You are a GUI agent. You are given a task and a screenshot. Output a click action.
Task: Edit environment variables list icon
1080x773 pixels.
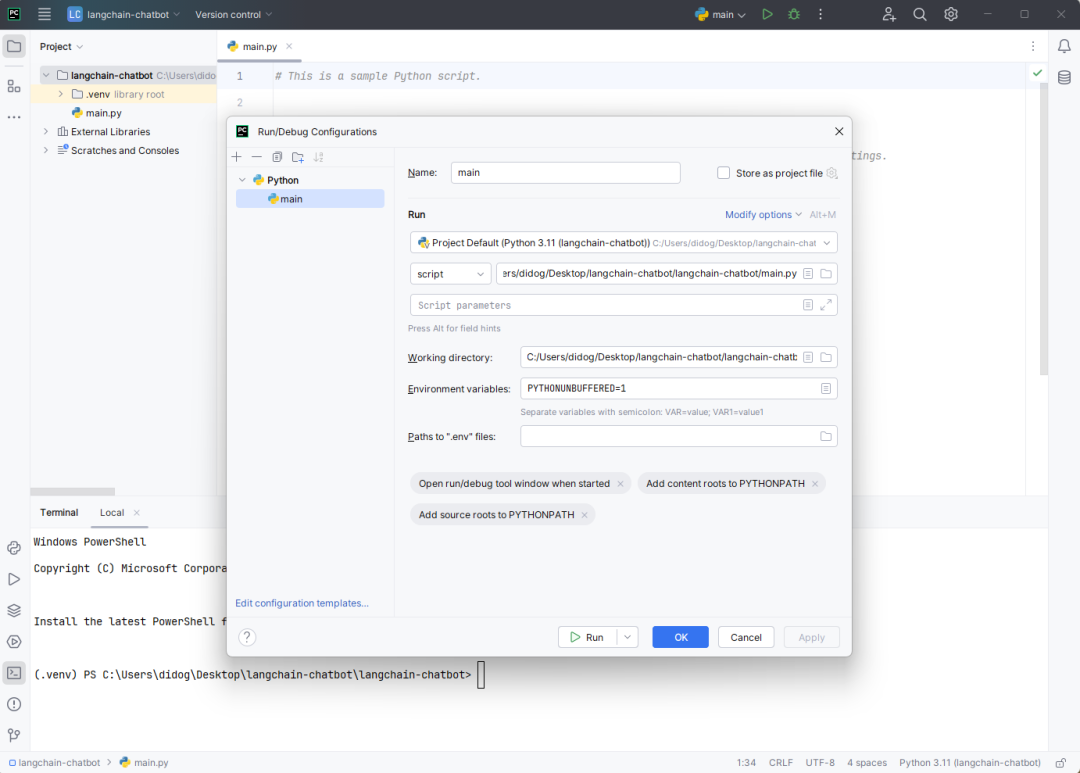point(826,389)
